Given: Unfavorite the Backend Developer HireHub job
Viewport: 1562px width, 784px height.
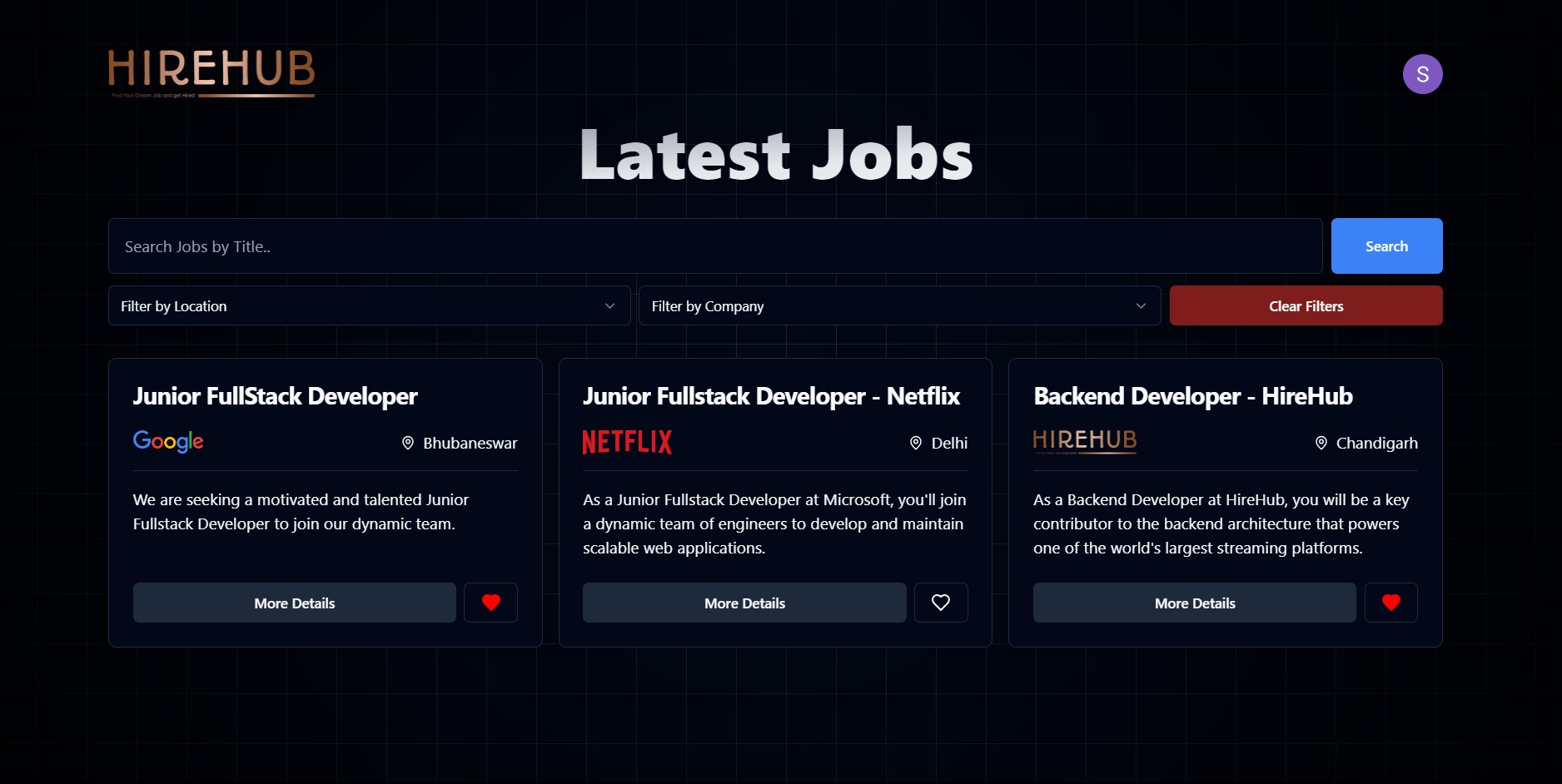Looking at the screenshot, I should (x=1390, y=603).
